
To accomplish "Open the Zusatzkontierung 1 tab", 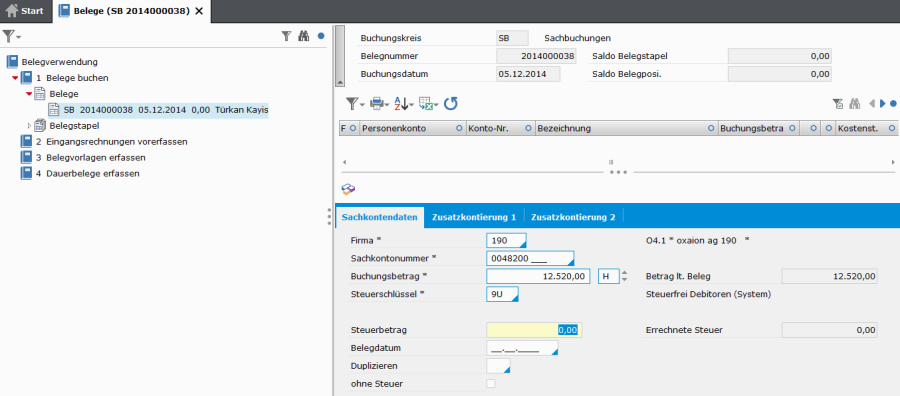I will pyautogui.click(x=474, y=218).
